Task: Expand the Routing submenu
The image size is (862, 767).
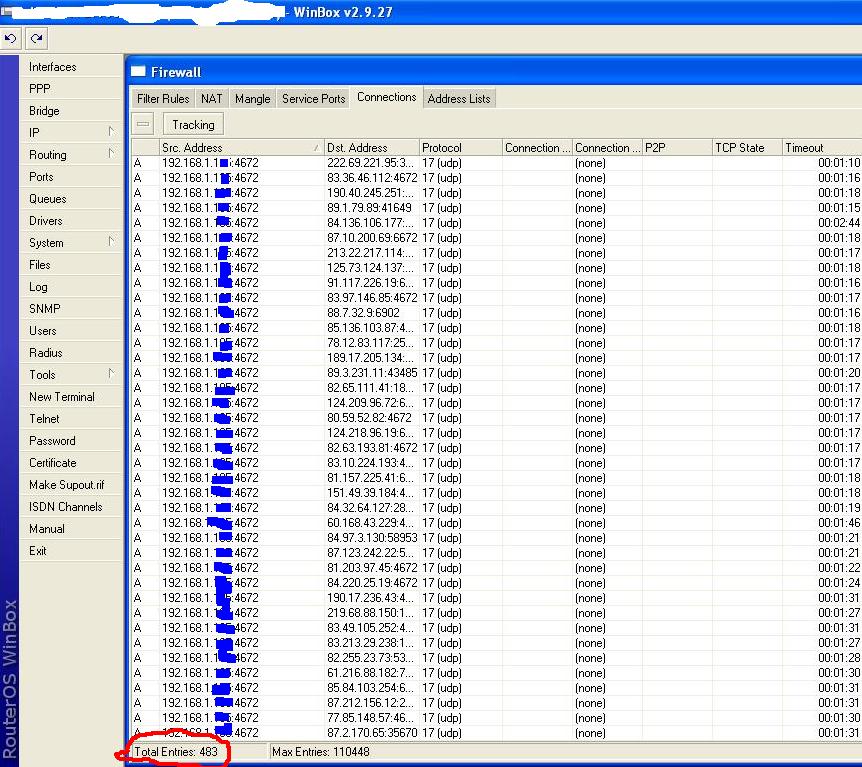Action: point(111,154)
